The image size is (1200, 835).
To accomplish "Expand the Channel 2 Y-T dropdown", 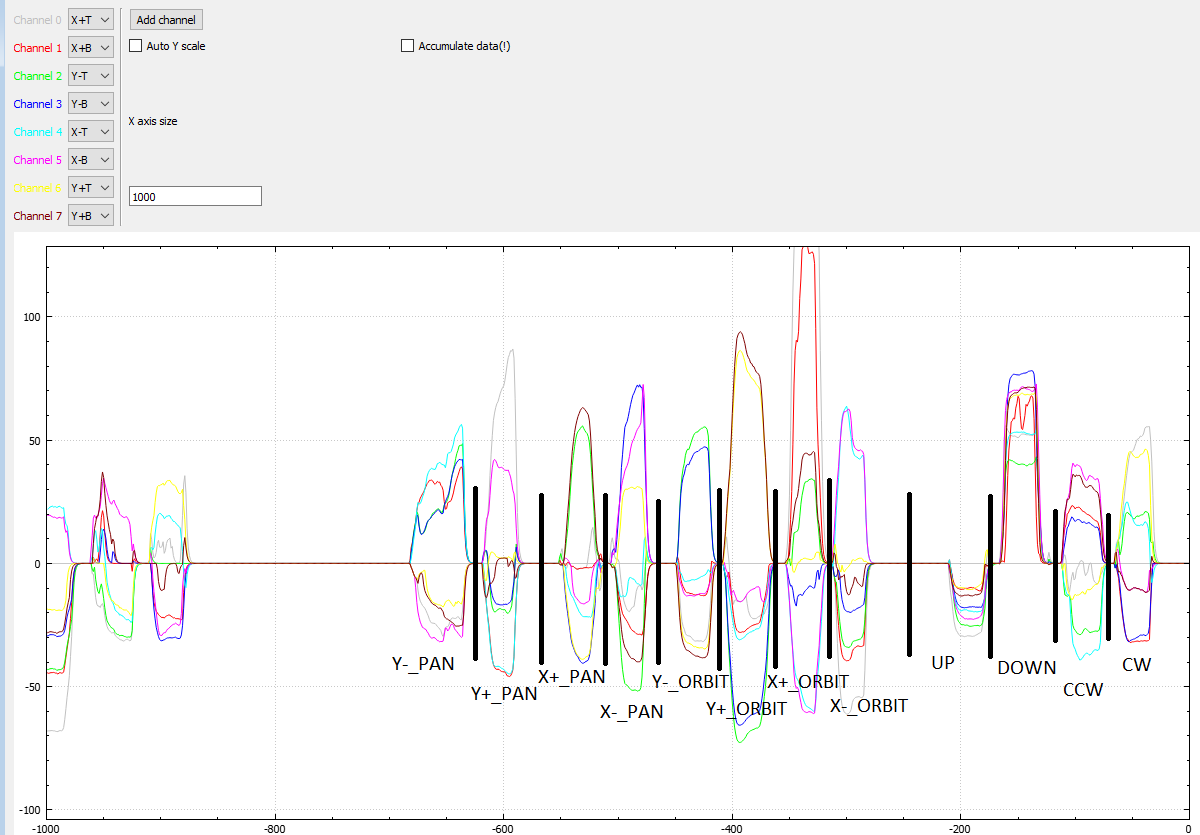I will coord(90,75).
